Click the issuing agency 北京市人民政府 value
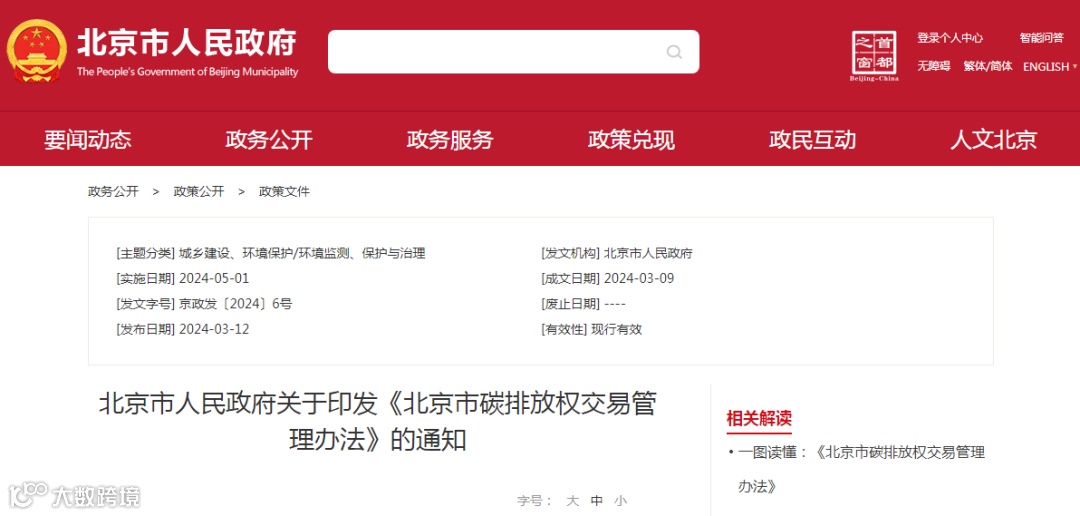1080x516 pixels. 648,254
